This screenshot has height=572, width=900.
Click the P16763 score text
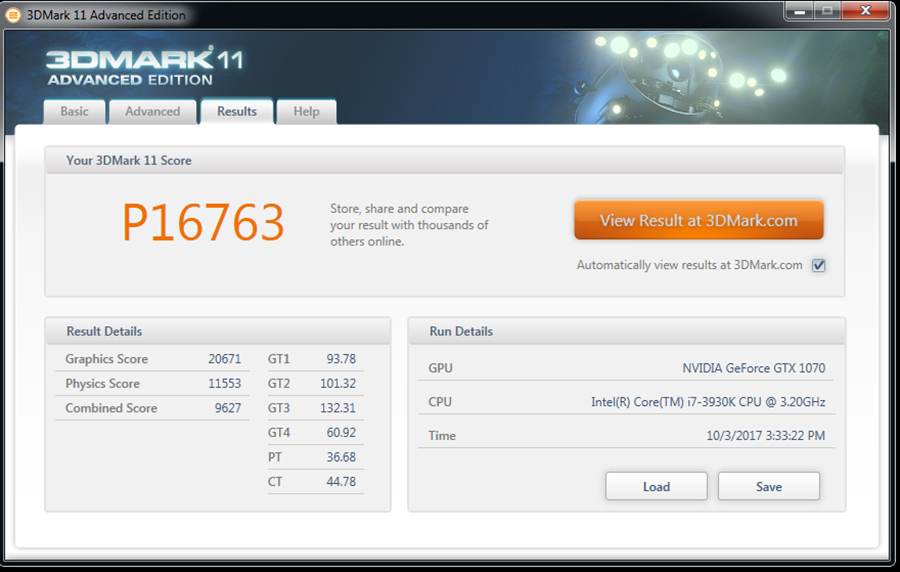coord(203,222)
